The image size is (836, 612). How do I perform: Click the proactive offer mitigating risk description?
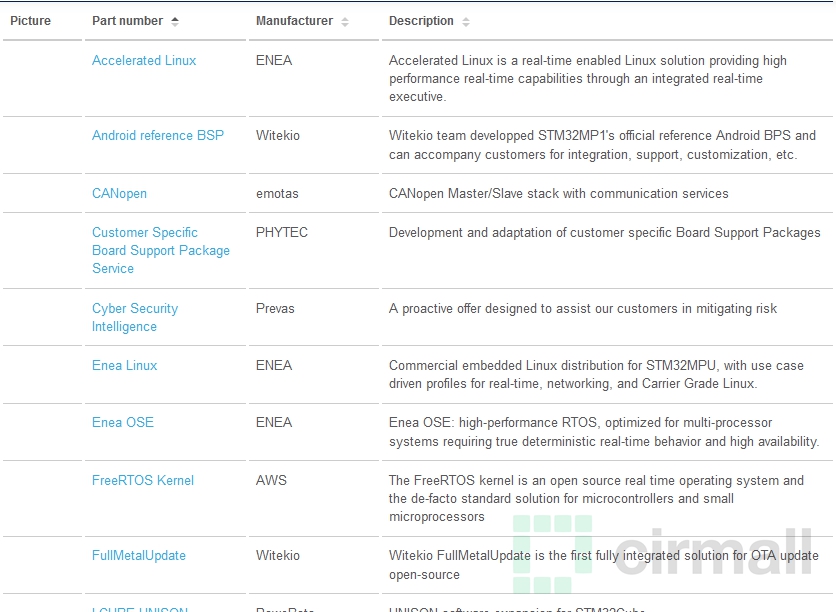(x=583, y=309)
